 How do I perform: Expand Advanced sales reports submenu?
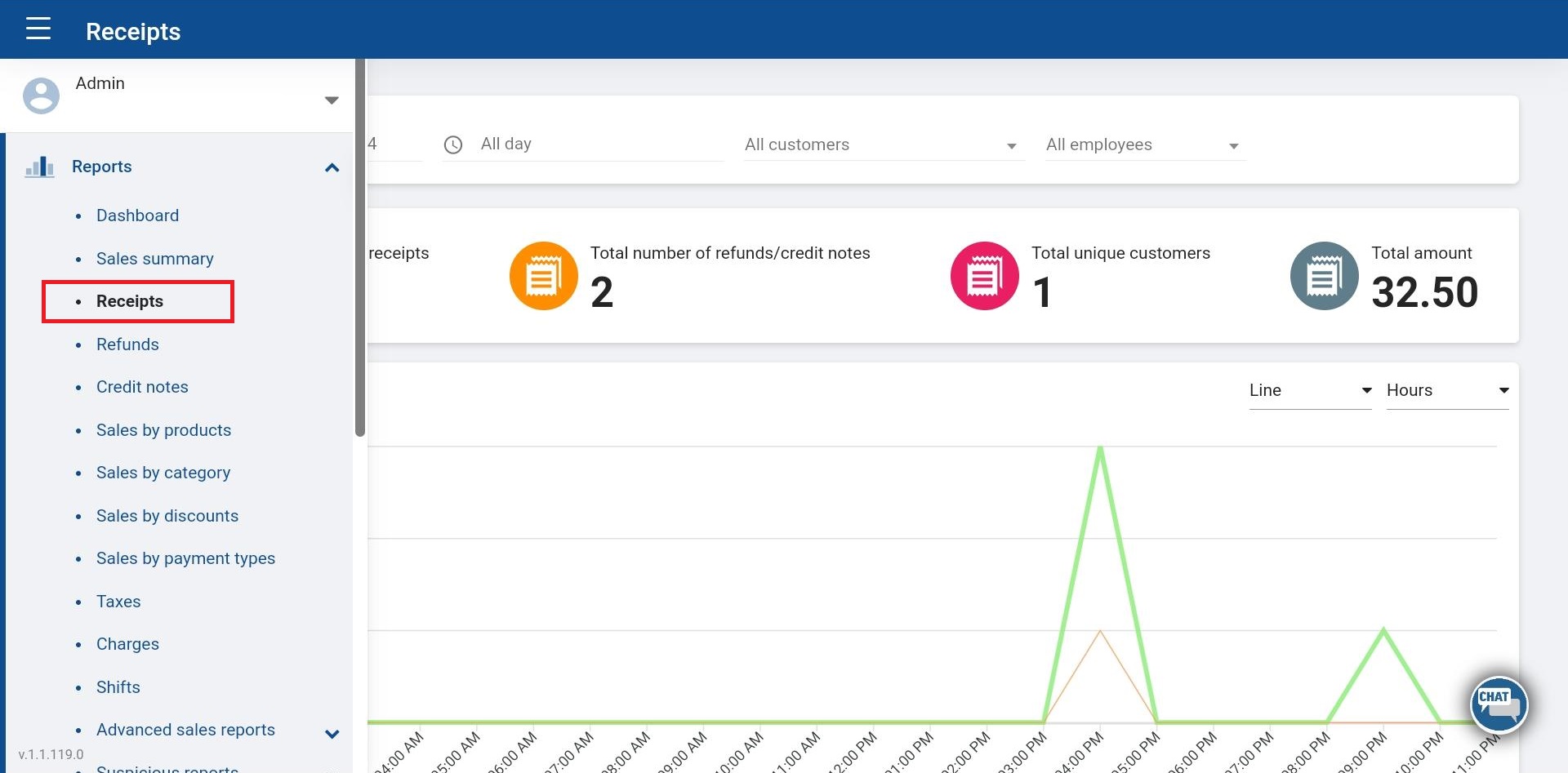click(332, 734)
